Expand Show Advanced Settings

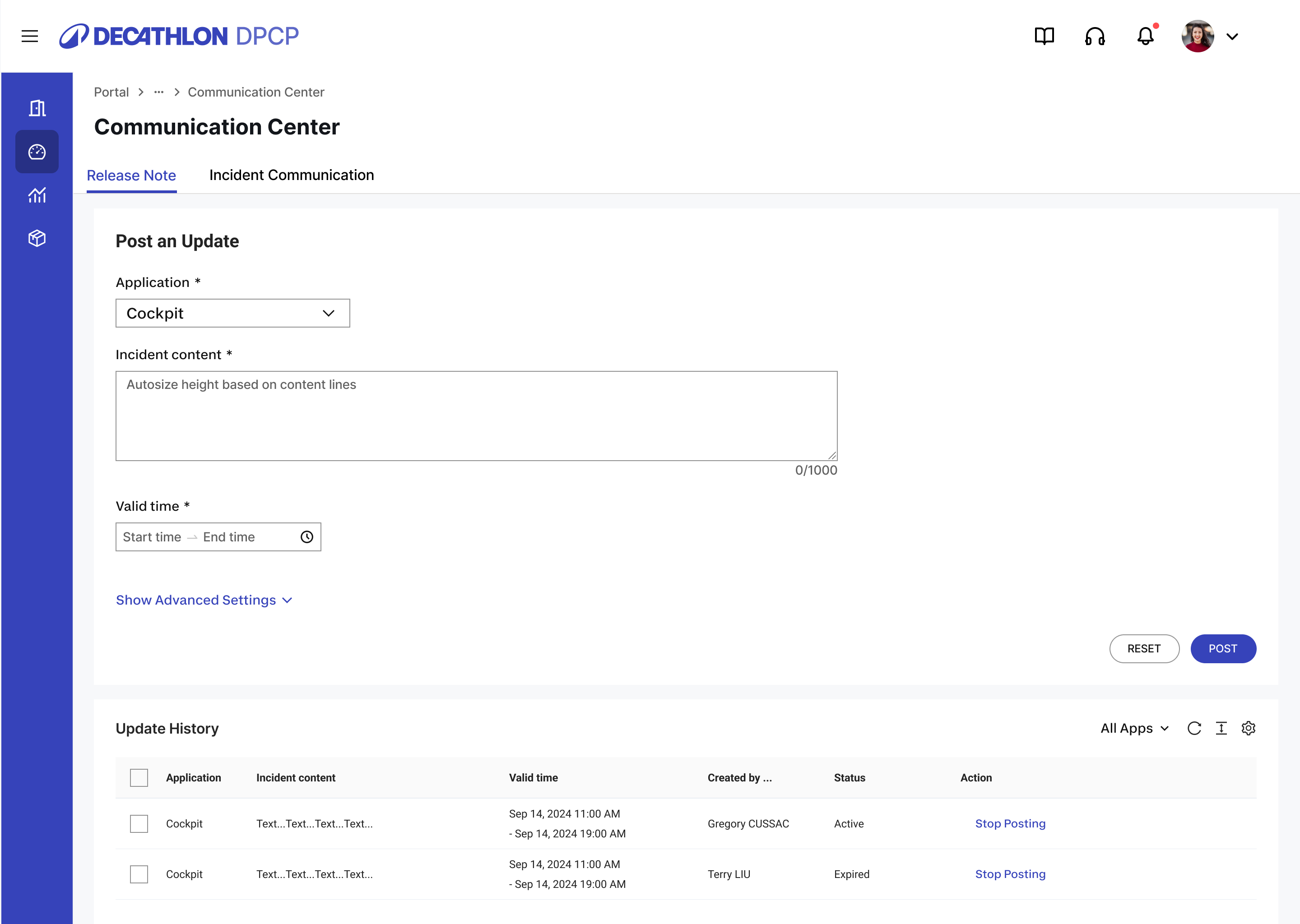pyautogui.click(x=204, y=600)
